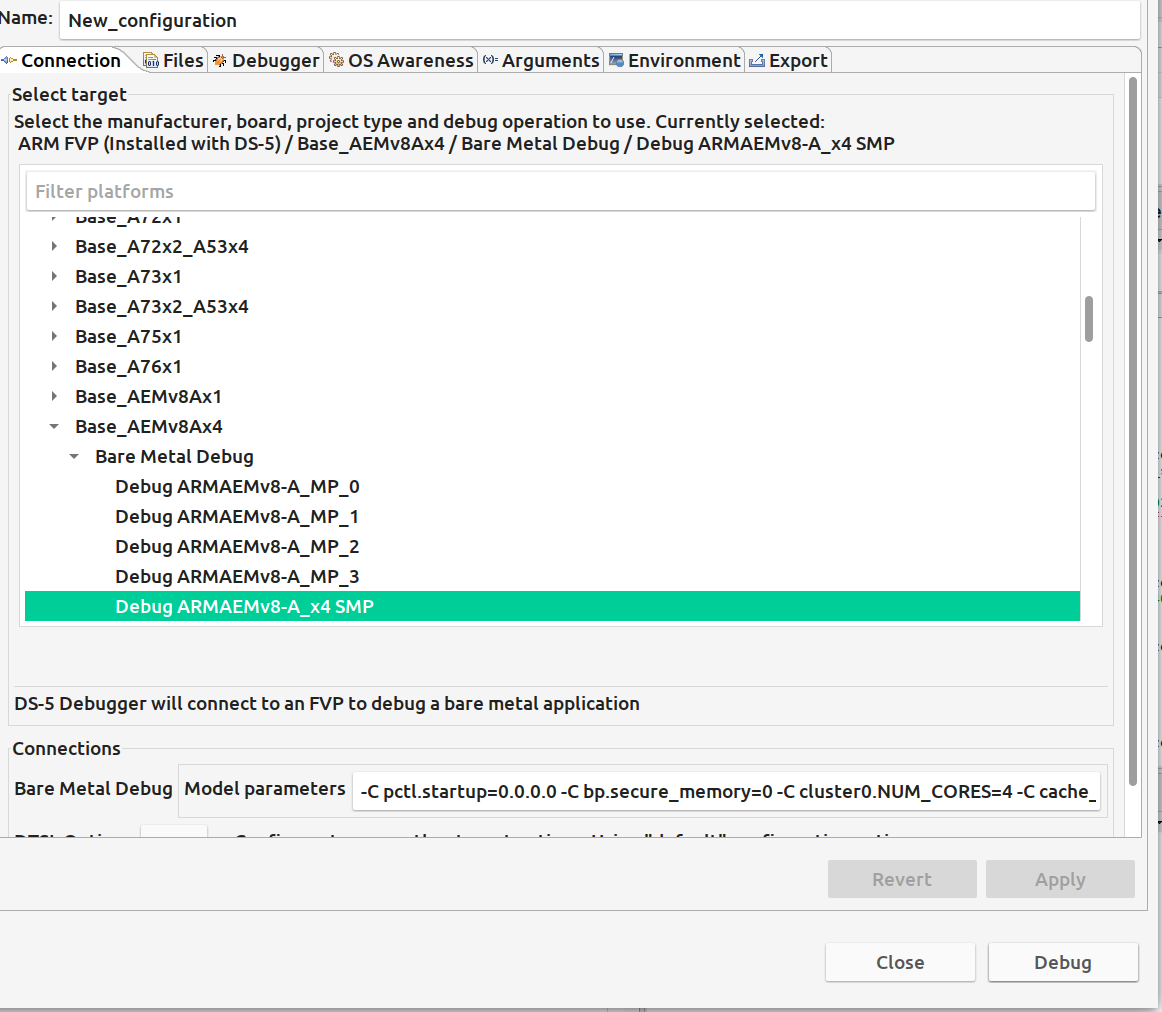Viewport: 1162px width, 1012px height.
Task: Edit the Model parameters text field
Action: 727,791
